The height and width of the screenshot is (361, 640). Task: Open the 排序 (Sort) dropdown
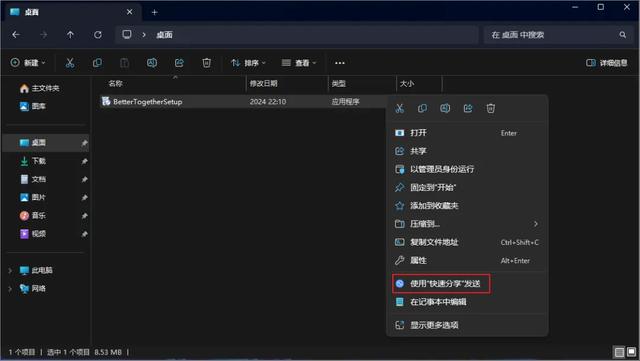point(248,63)
